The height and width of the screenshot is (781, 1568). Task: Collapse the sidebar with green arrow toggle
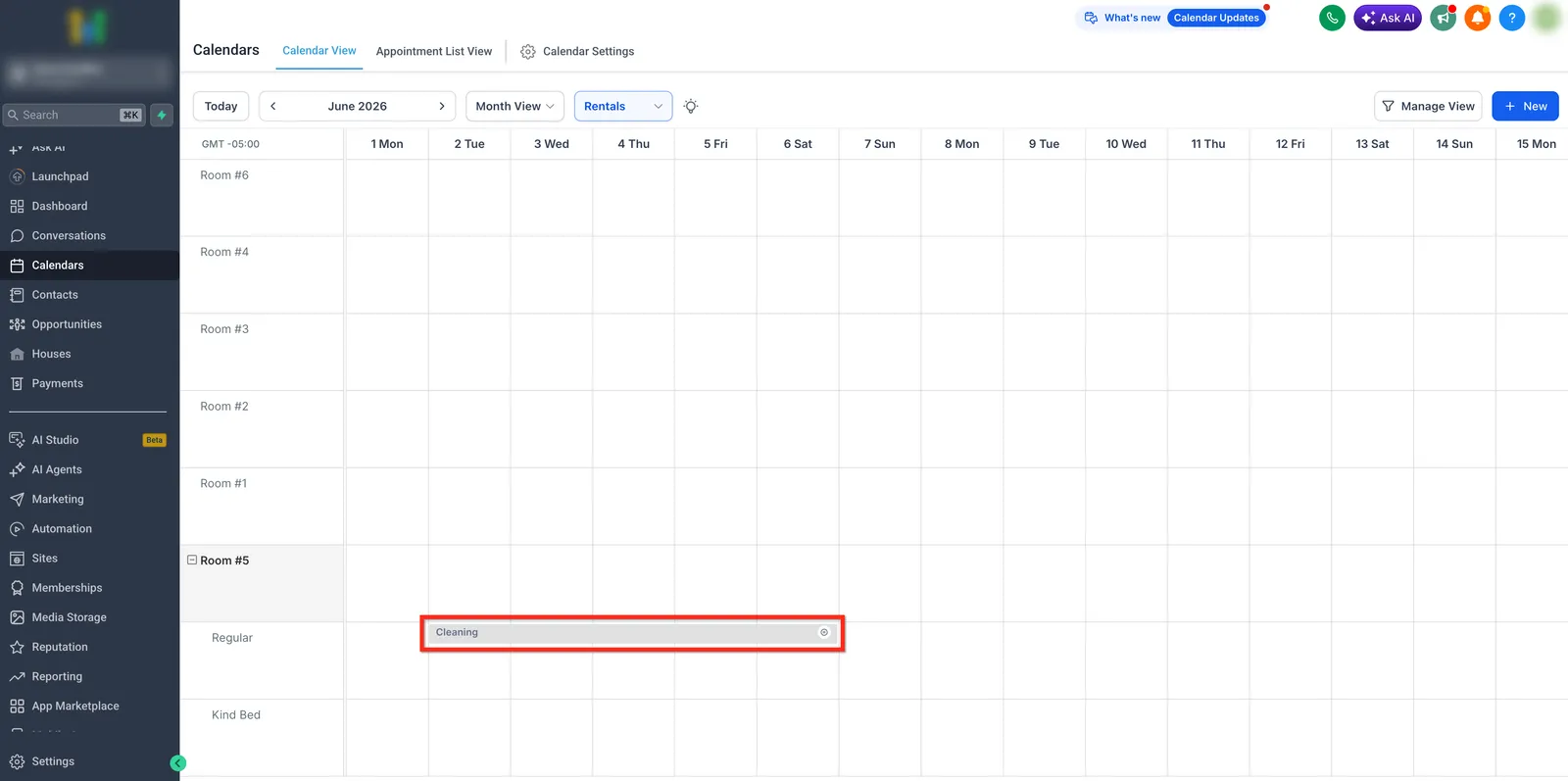(x=178, y=763)
